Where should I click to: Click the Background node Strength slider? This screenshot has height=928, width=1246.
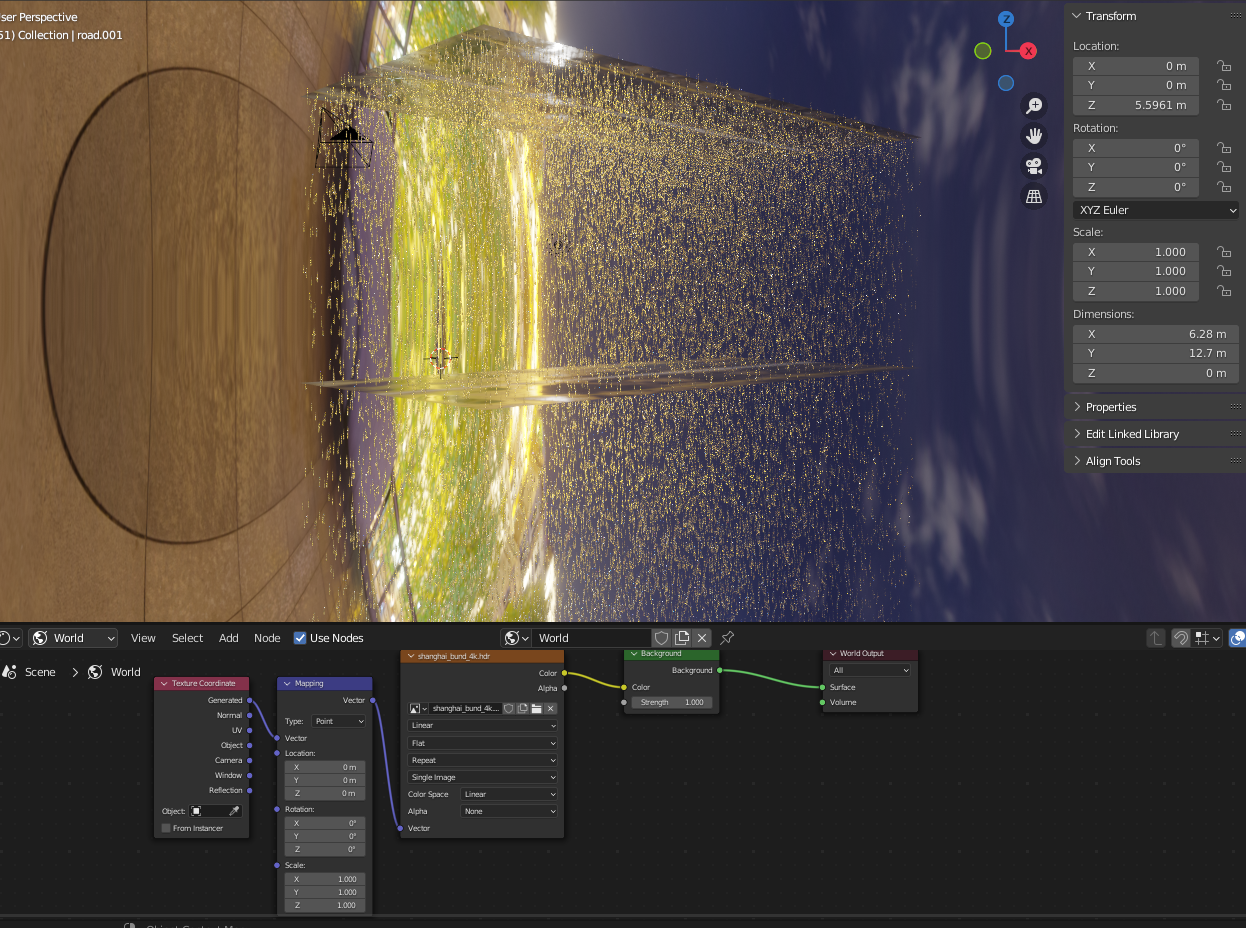672,702
